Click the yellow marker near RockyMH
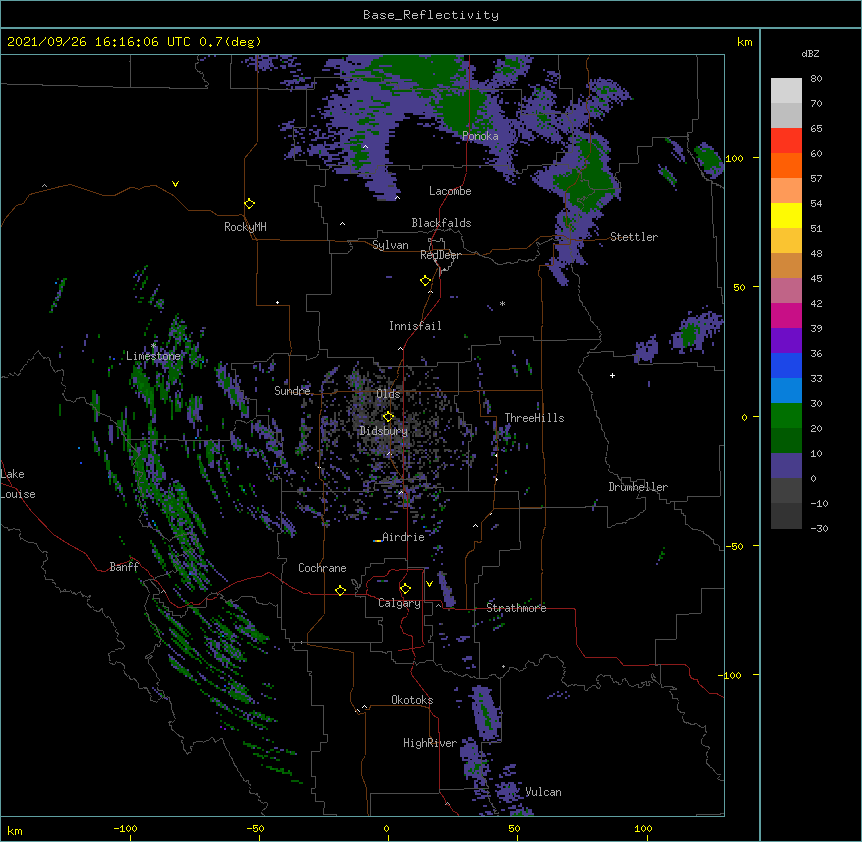The height and width of the screenshot is (842, 862). coord(249,203)
